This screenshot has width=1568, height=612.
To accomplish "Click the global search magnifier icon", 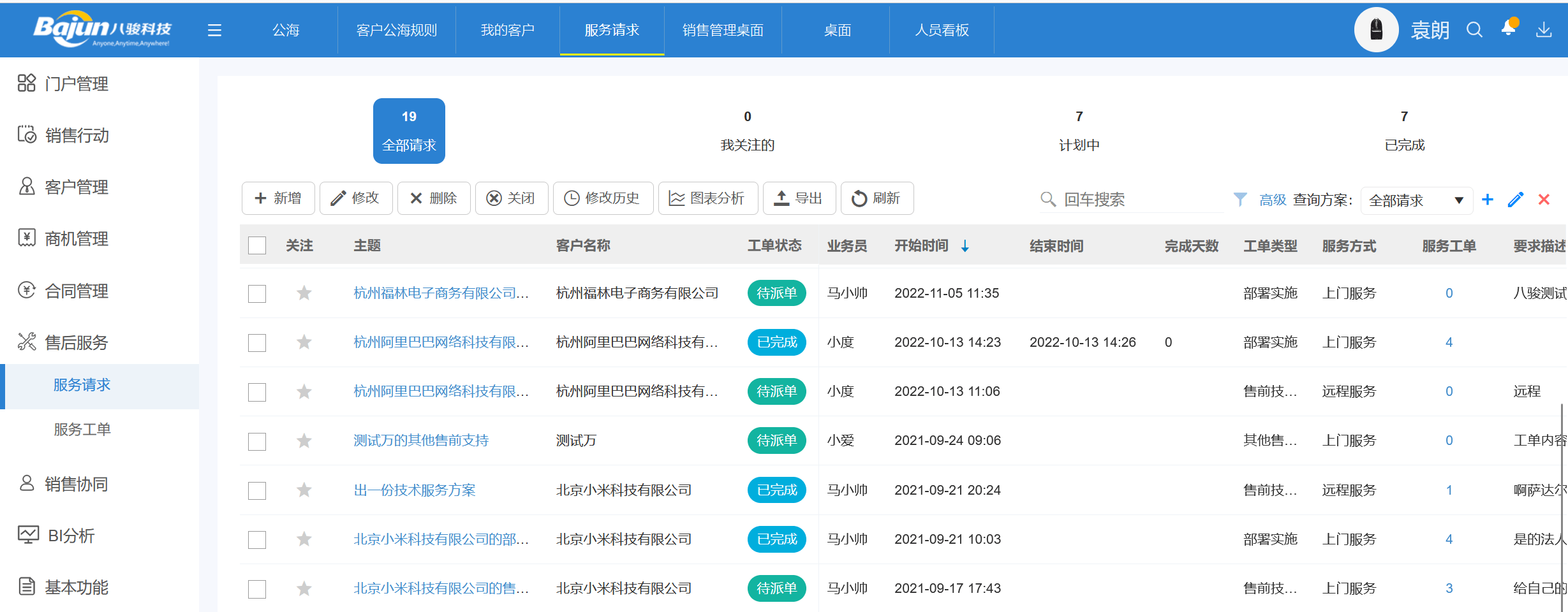I will click(x=1474, y=29).
